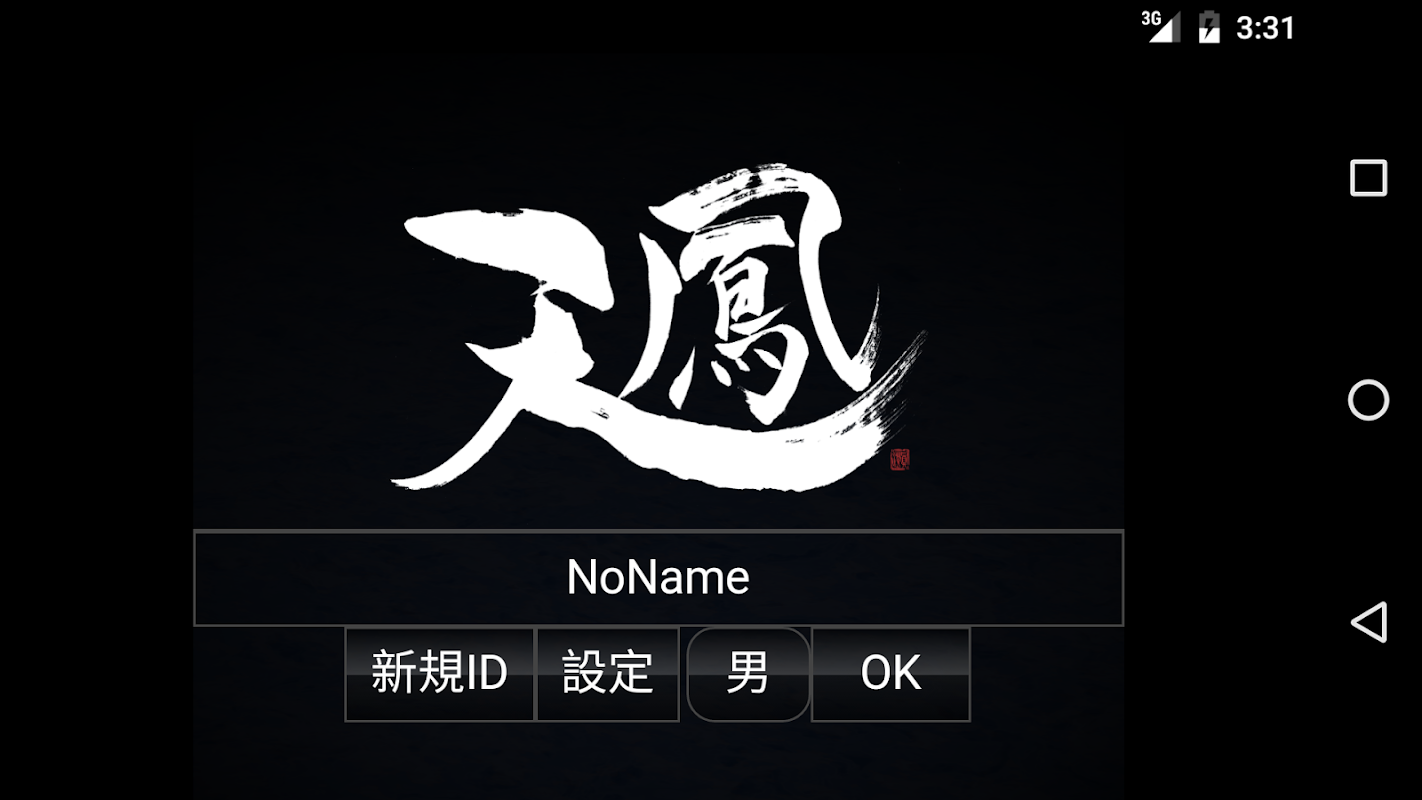Tap the Android home circle icon
This screenshot has width=1422, height=800.
pos(1368,400)
